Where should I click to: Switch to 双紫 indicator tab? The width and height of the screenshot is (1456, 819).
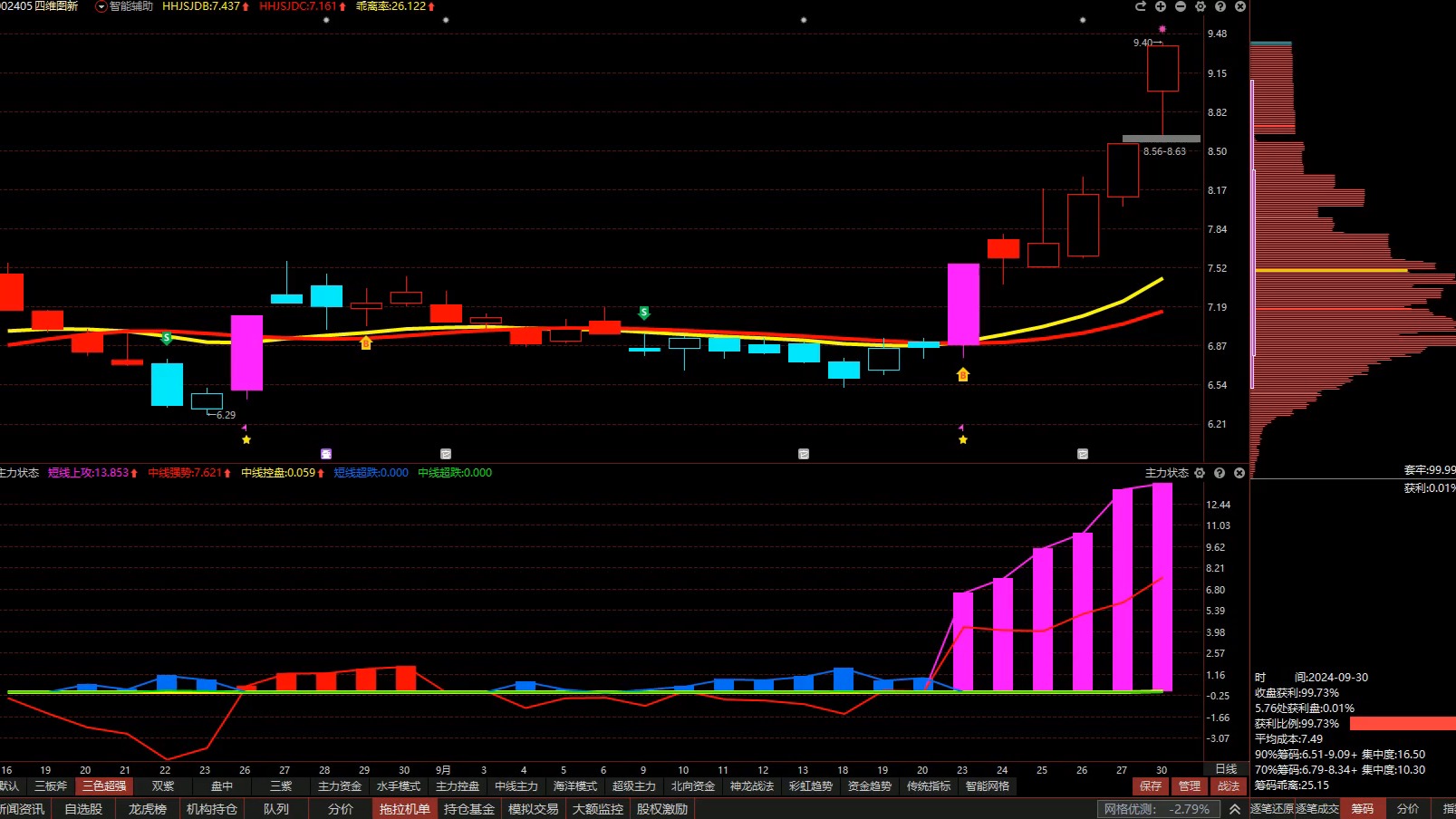[x=163, y=786]
